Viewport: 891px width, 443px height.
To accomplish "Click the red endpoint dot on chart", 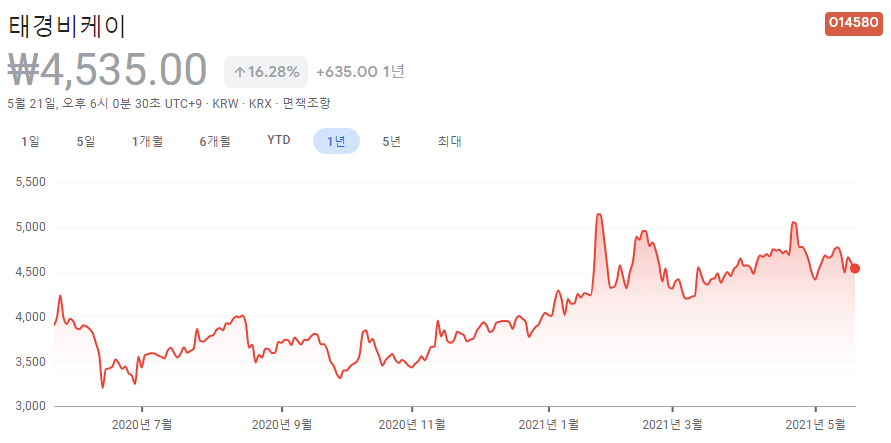I will click(855, 269).
